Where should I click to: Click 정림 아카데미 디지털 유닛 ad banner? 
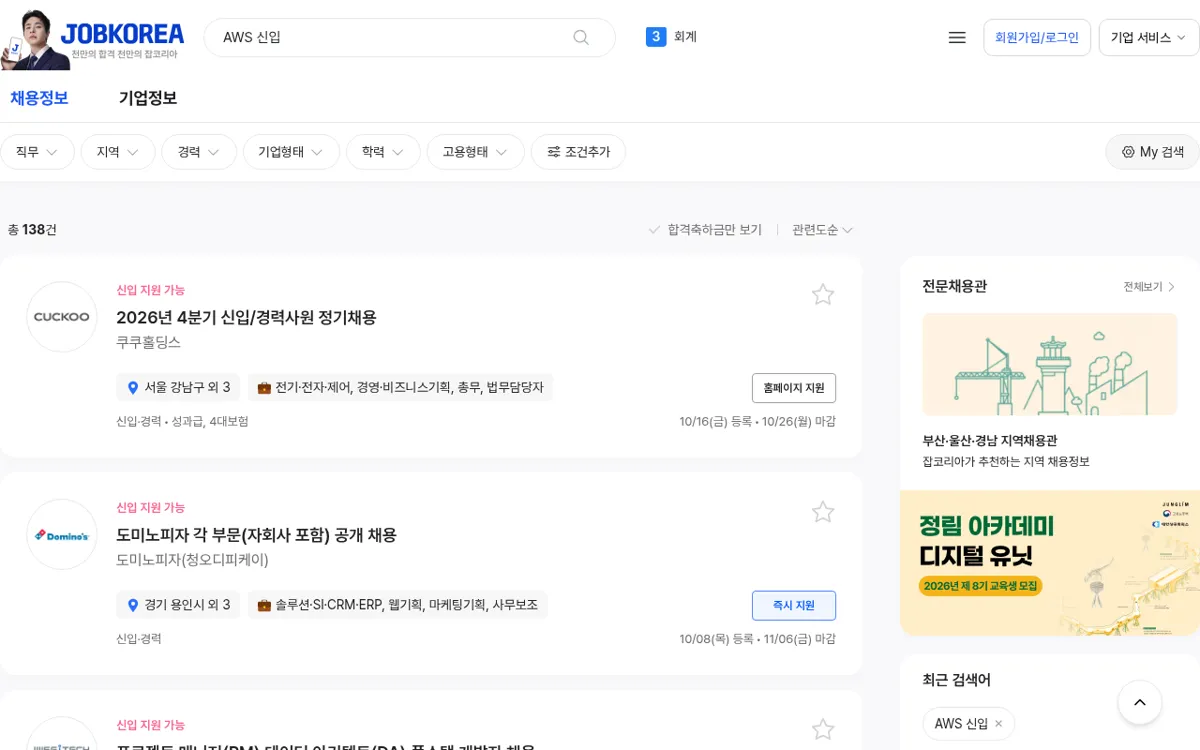[1050, 563]
